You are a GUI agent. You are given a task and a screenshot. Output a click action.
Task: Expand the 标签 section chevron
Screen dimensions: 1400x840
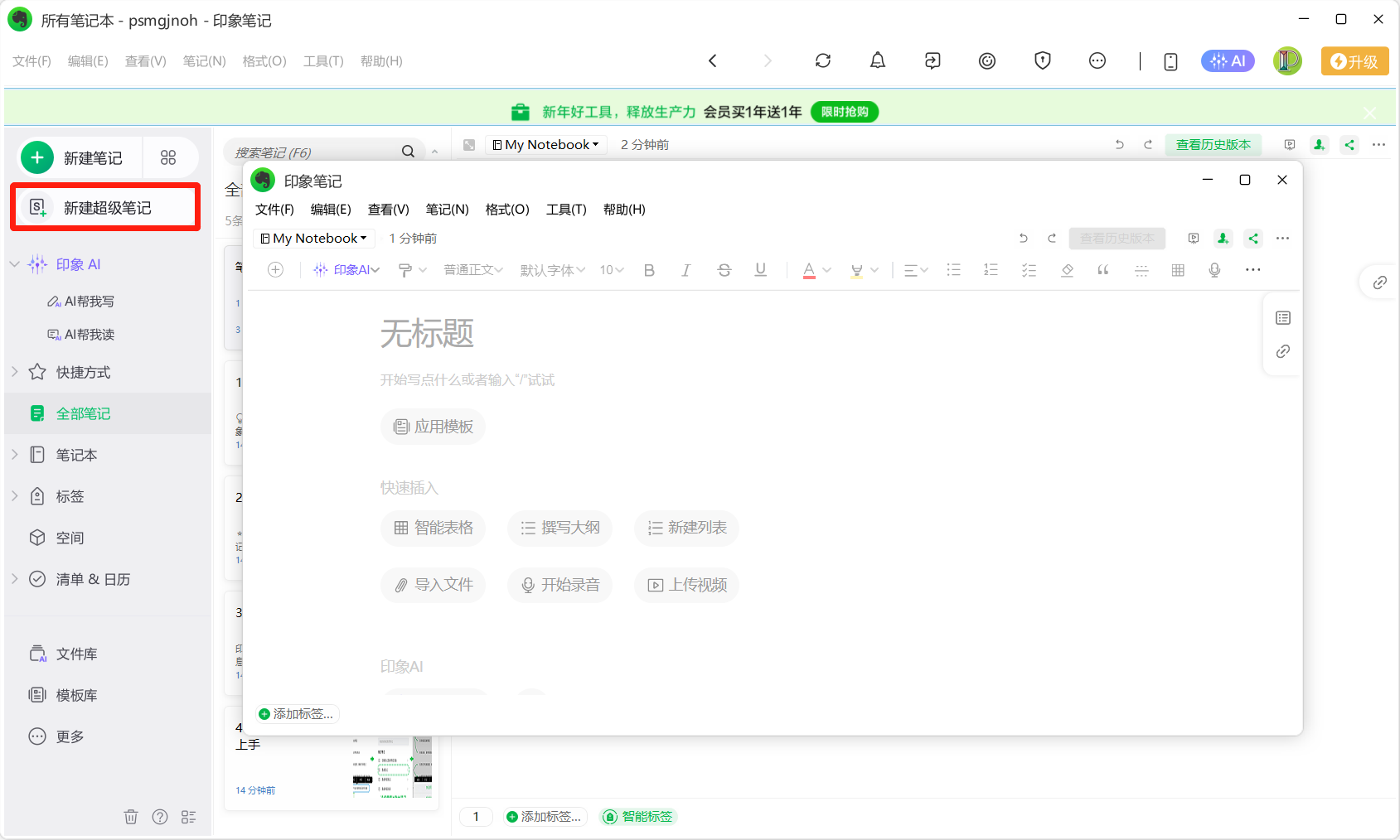coord(15,496)
